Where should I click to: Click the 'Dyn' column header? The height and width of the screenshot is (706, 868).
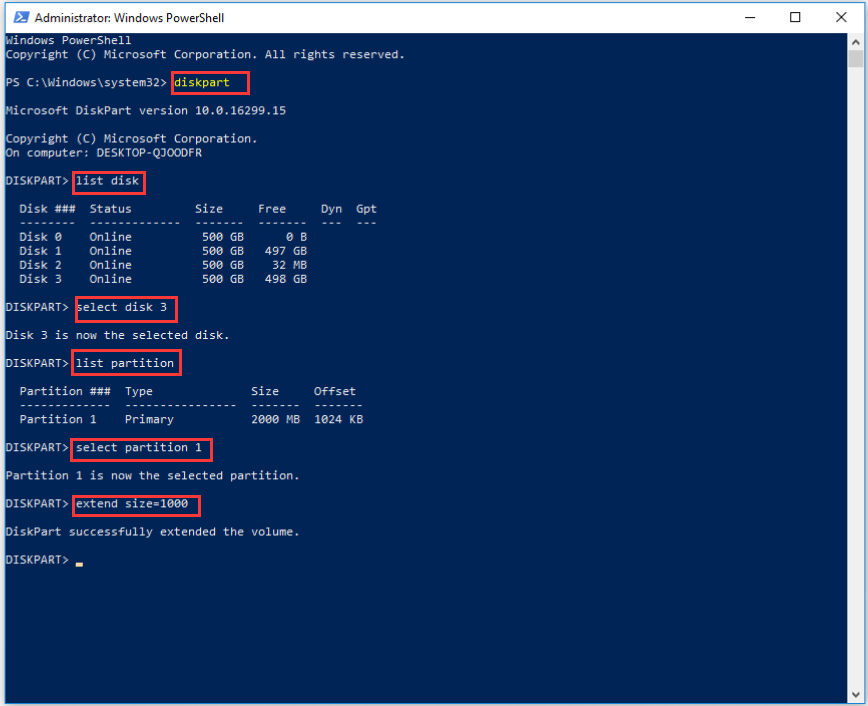click(x=331, y=209)
